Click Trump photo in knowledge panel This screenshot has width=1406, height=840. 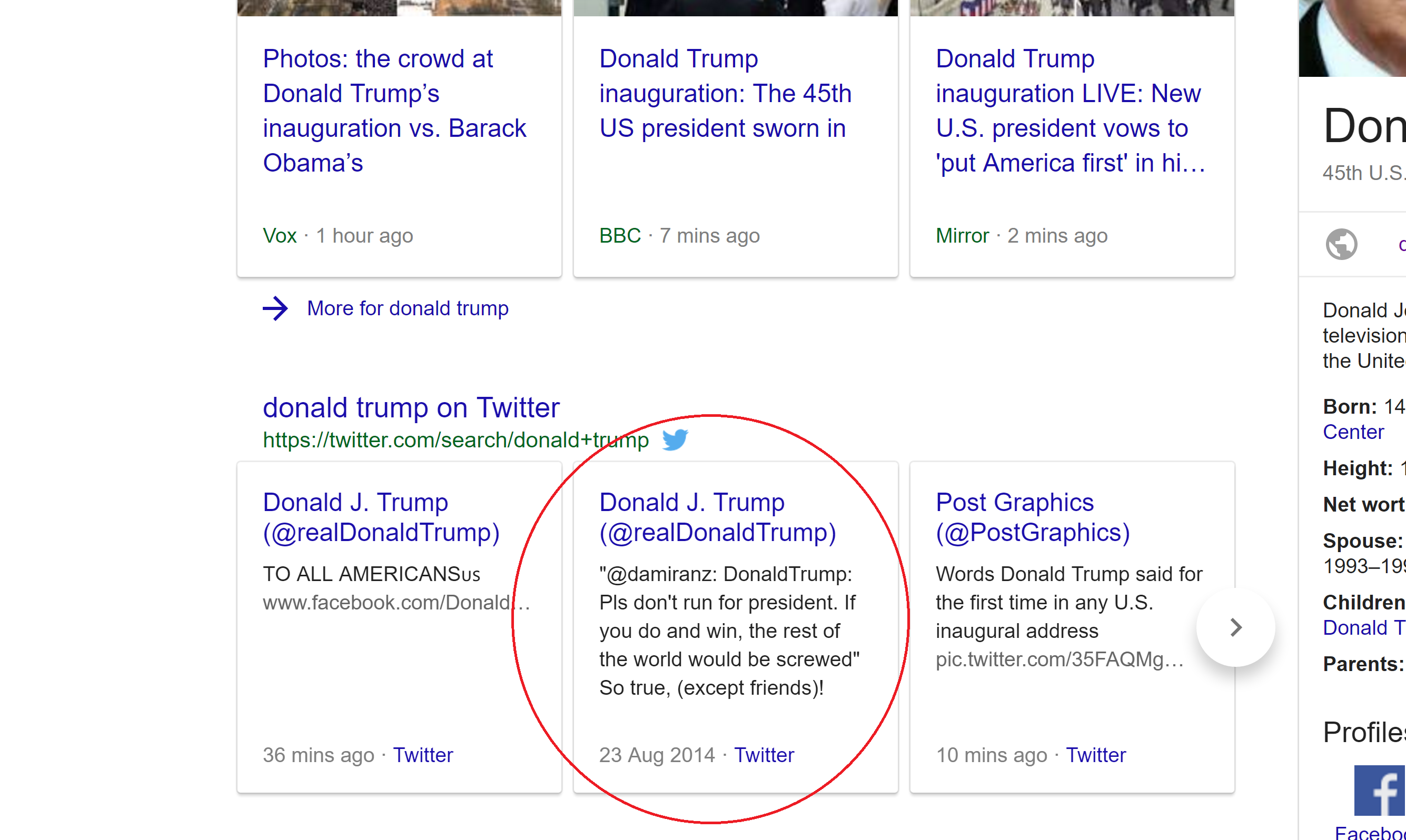(1352, 38)
